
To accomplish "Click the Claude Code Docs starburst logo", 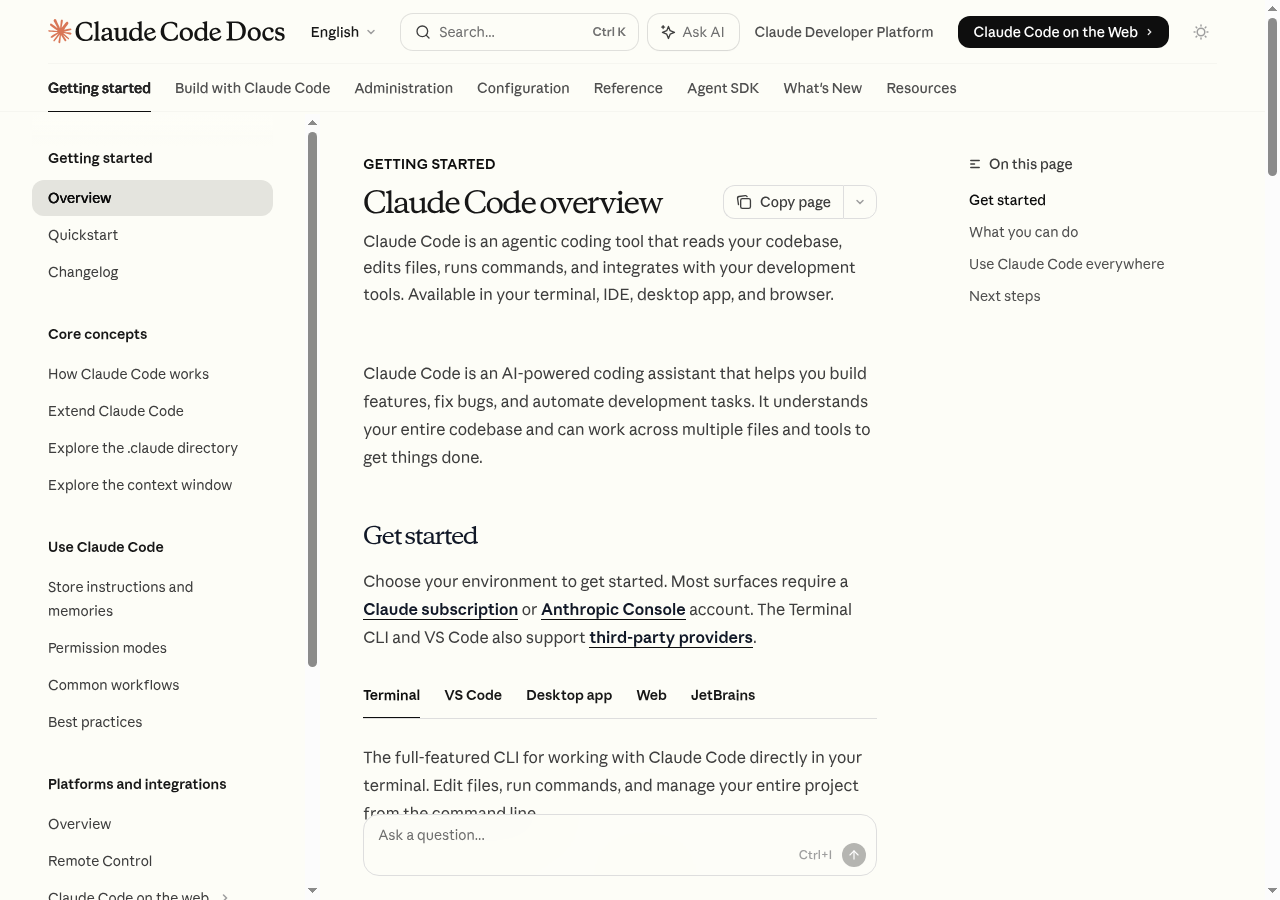I will pyautogui.click(x=60, y=32).
